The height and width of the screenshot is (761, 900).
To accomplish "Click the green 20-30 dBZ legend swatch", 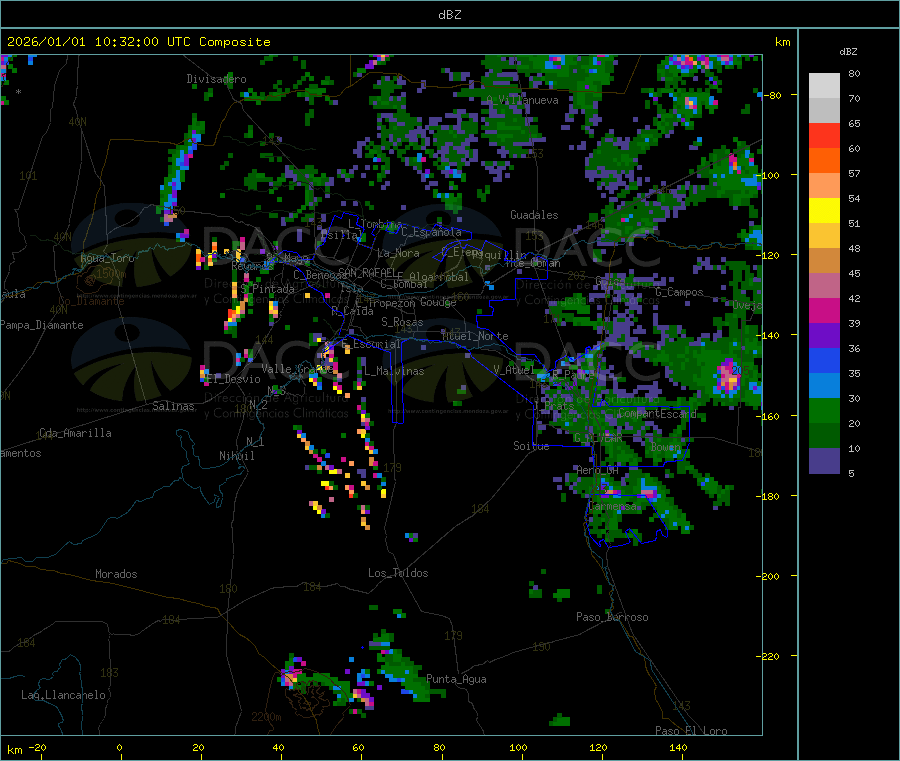I will 824,410.
